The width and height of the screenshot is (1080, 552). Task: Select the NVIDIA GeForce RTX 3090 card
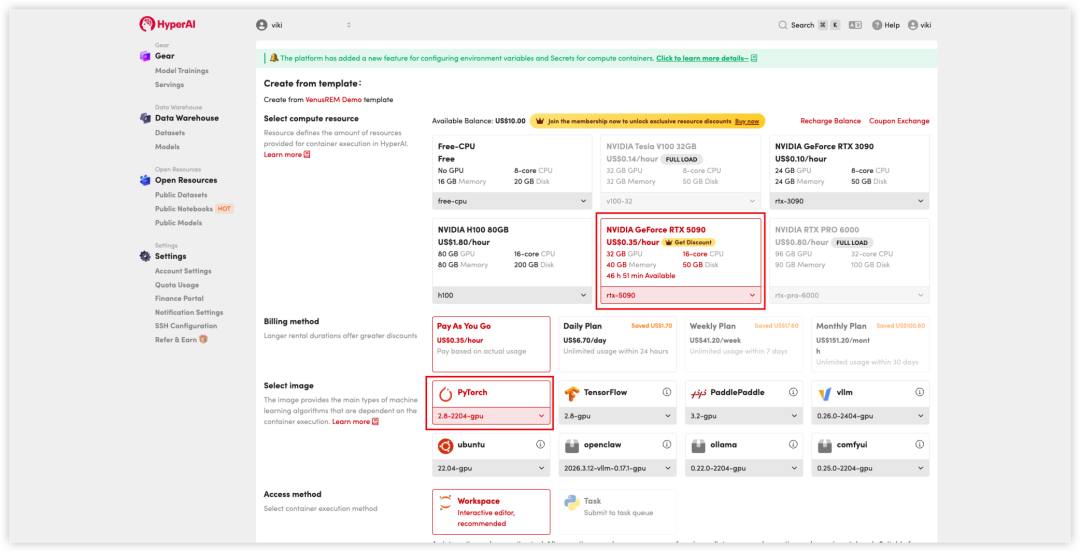pyautogui.click(x=849, y=172)
